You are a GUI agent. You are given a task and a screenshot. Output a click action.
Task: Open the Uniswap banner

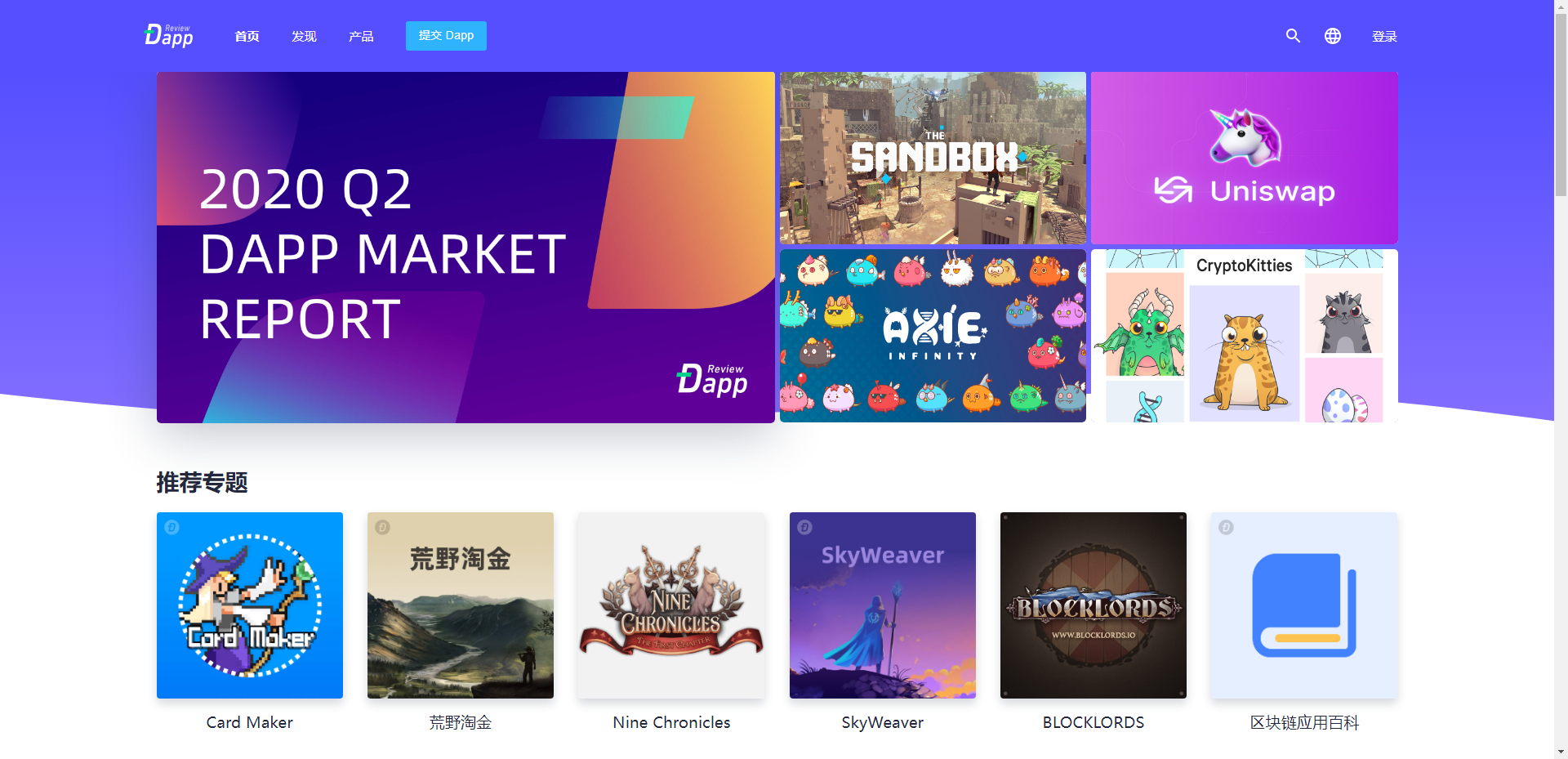1245,158
